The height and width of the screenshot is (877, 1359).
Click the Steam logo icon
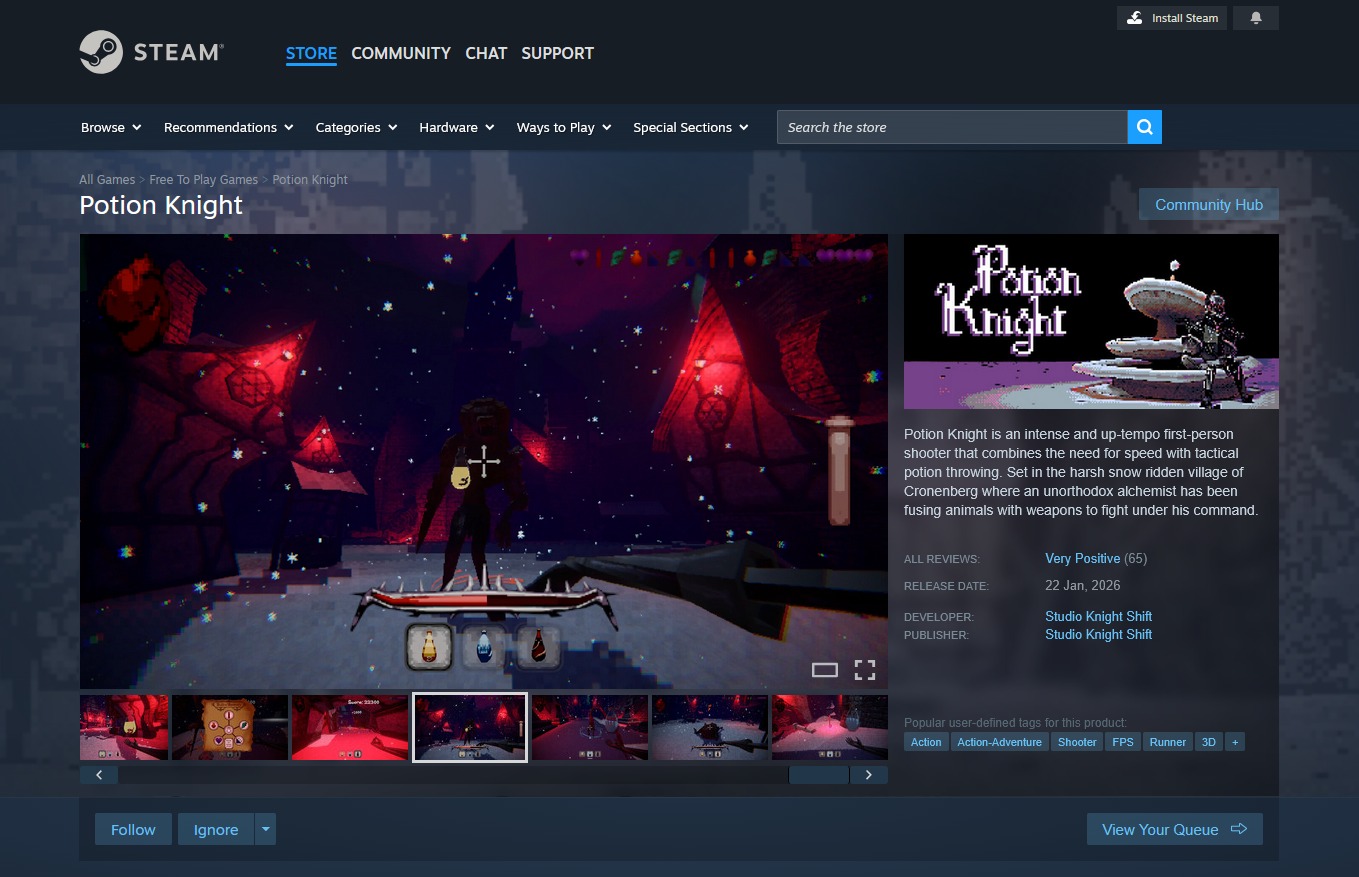coord(101,52)
